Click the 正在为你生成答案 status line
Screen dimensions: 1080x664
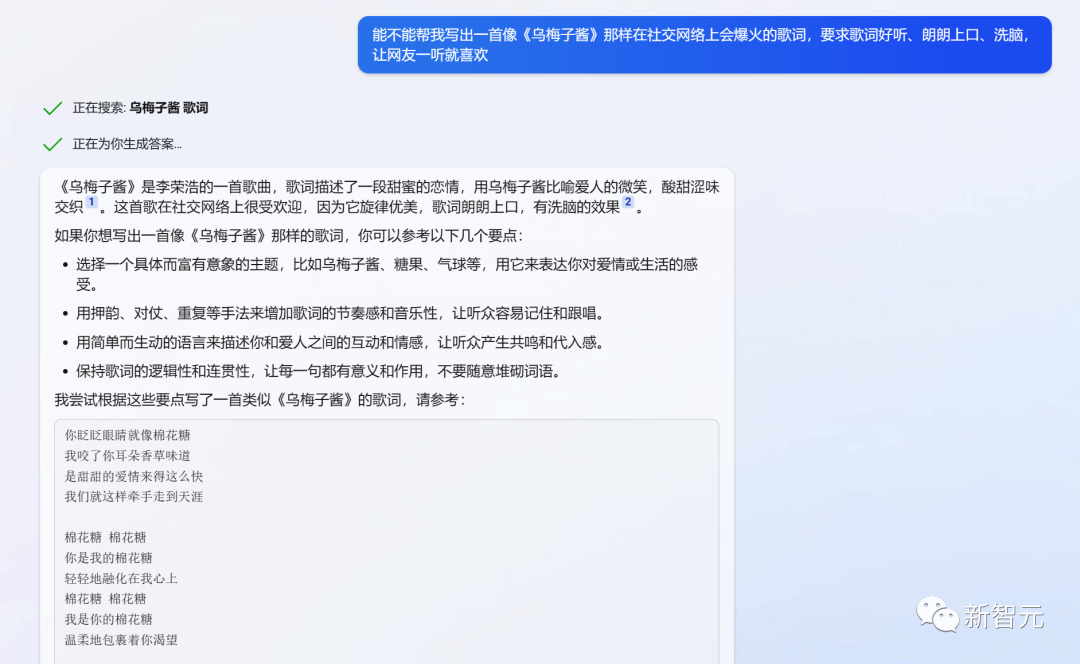(127, 144)
